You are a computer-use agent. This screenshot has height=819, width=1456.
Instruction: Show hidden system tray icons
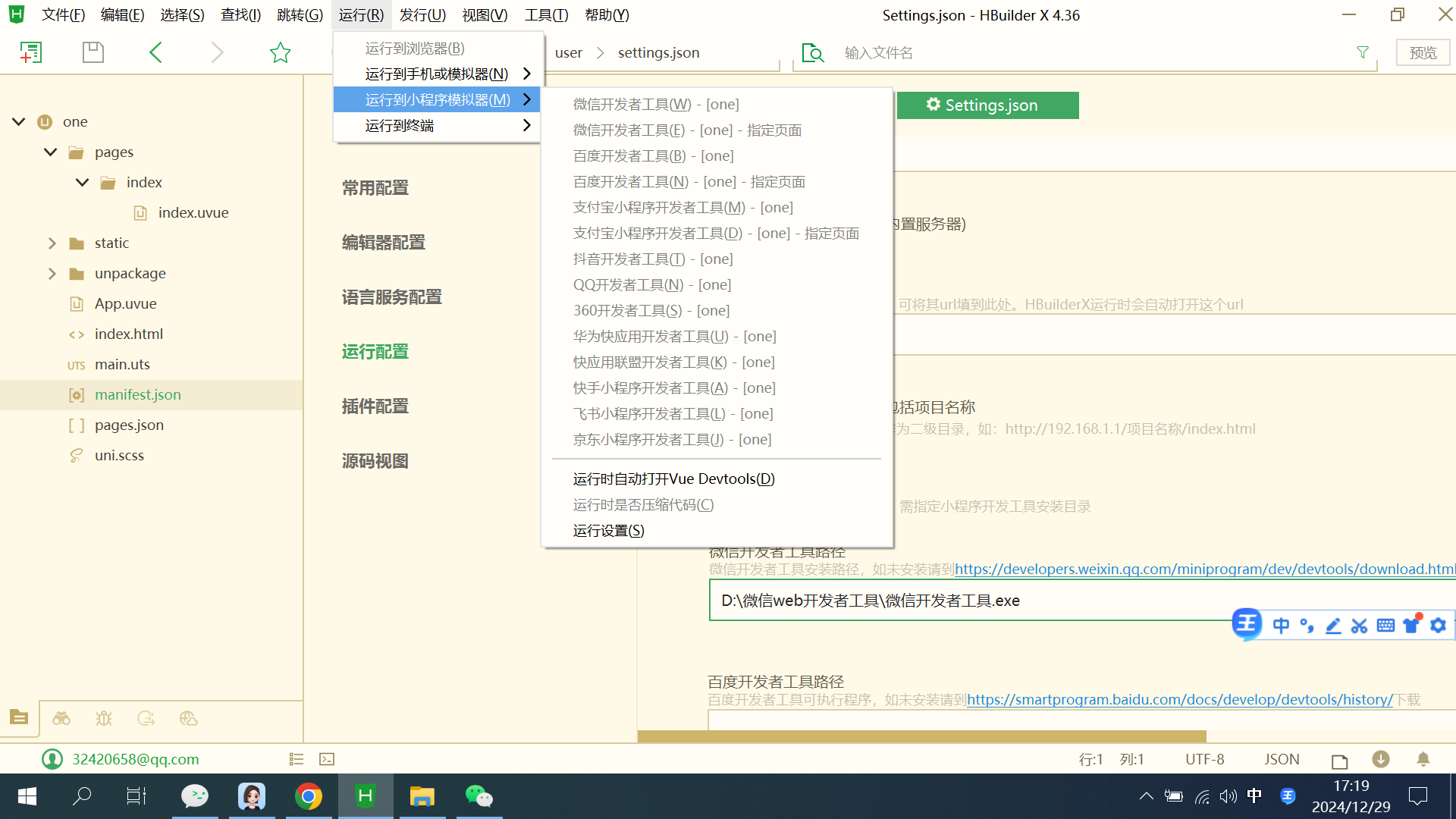[x=1146, y=796]
